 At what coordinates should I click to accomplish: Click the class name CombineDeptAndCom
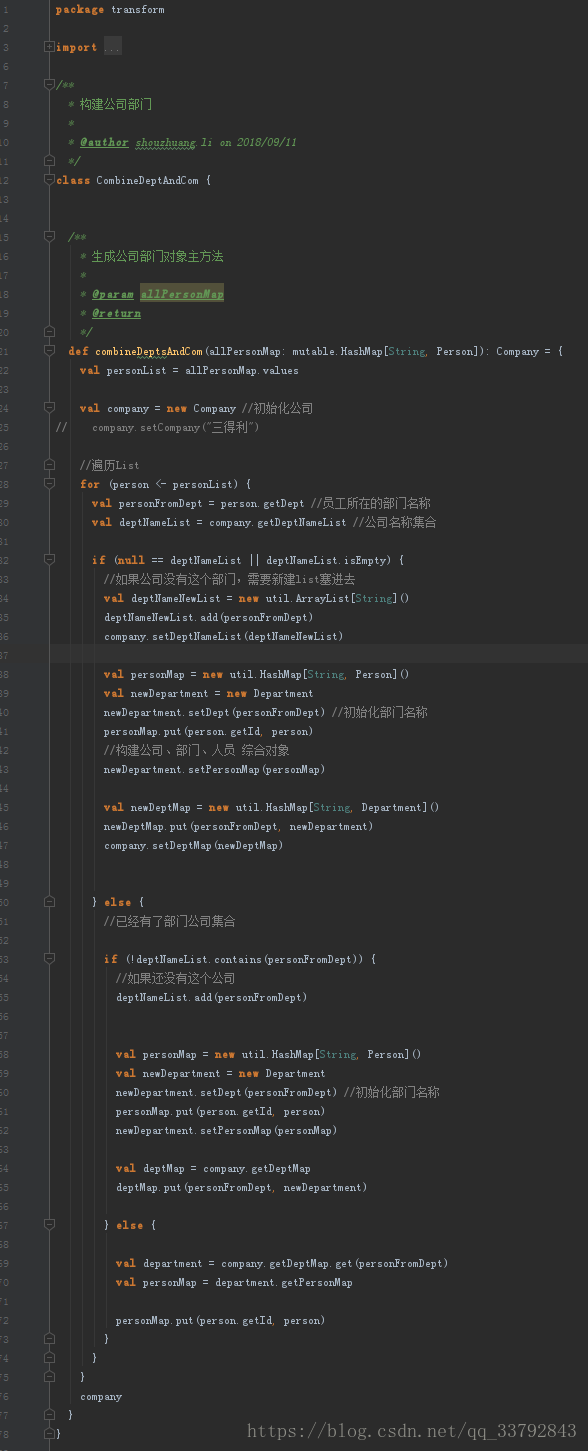coord(147,180)
